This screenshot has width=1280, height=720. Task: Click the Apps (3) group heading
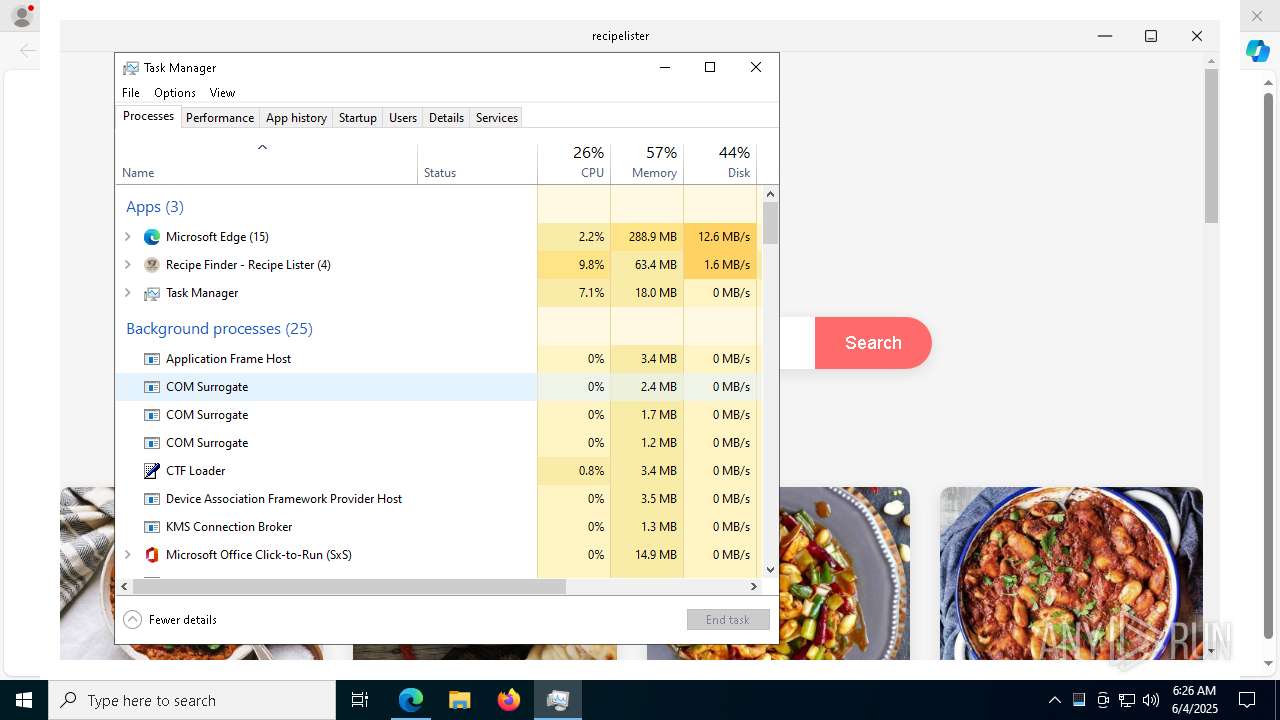point(155,207)
